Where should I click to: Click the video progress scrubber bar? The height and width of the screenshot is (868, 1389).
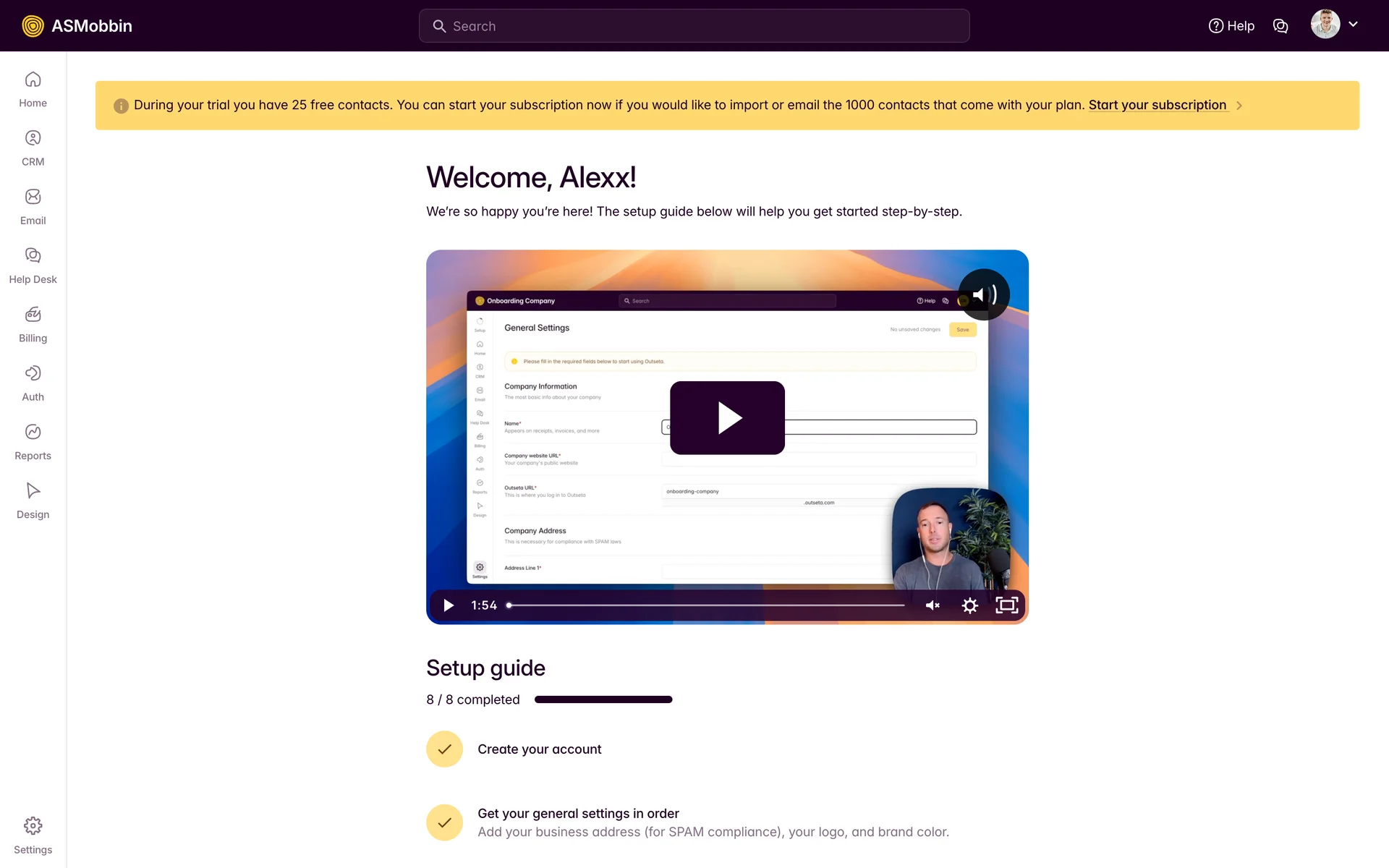click(x=705, y=605)
